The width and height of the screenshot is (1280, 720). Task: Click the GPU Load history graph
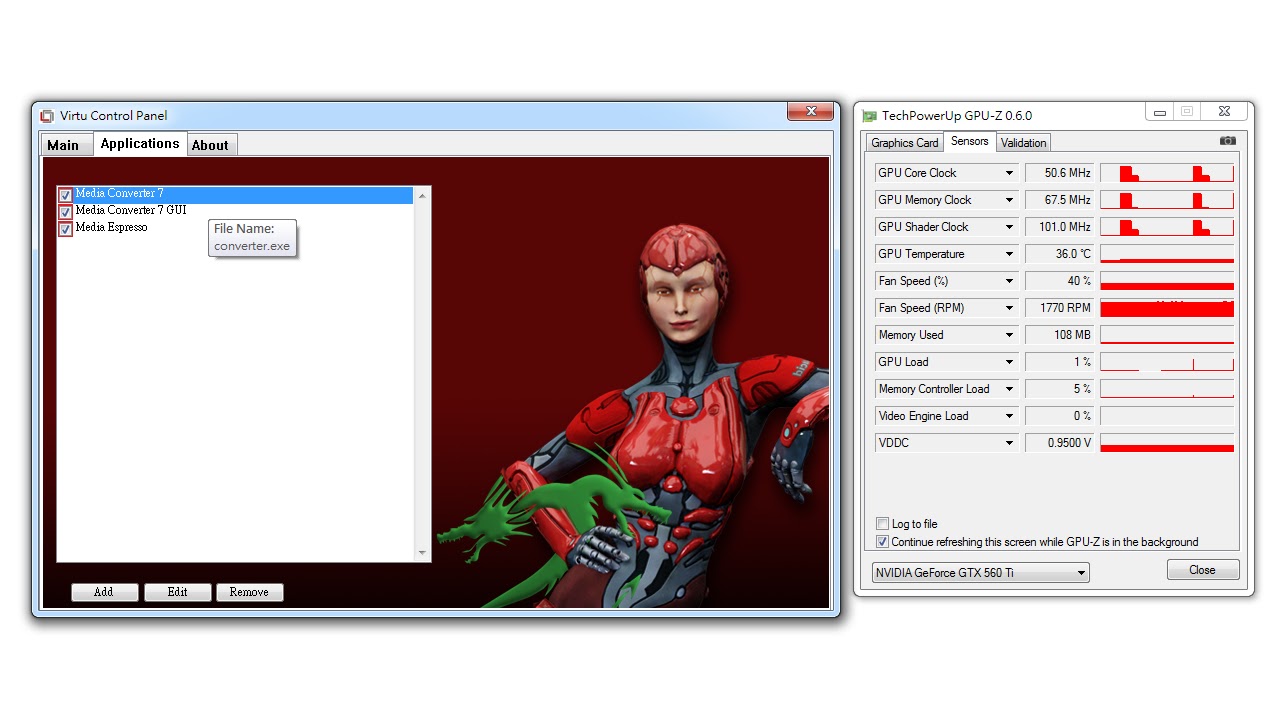tap(1167, 362)
